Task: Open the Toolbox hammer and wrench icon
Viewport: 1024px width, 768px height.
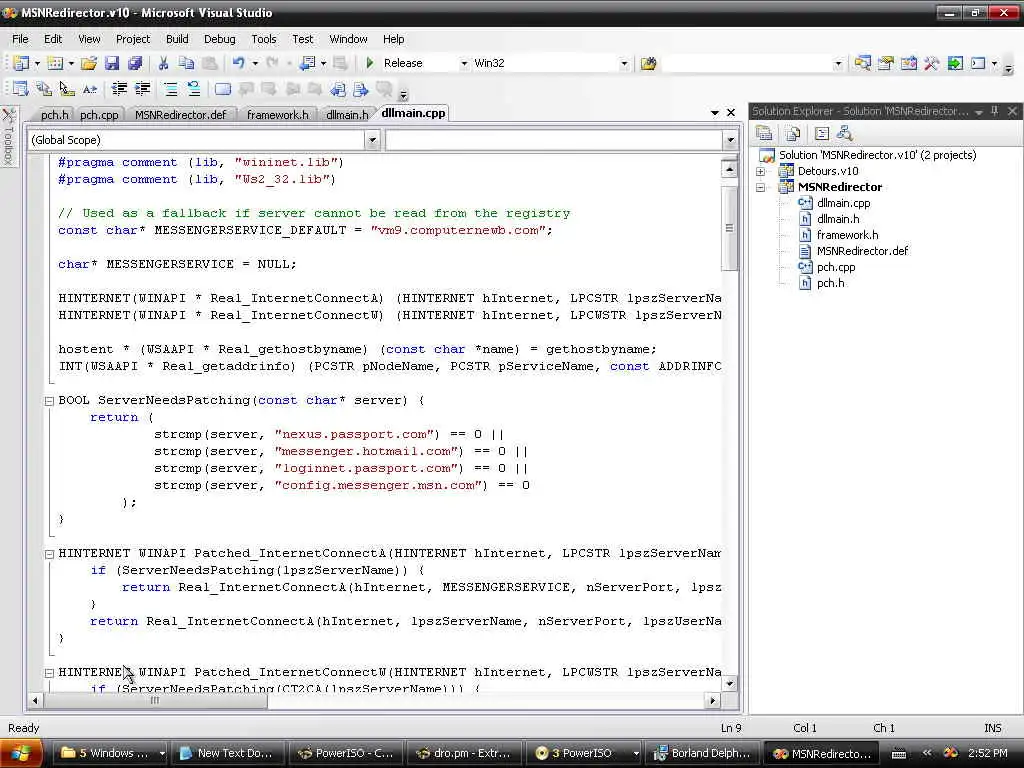Action: pos(931,63)
